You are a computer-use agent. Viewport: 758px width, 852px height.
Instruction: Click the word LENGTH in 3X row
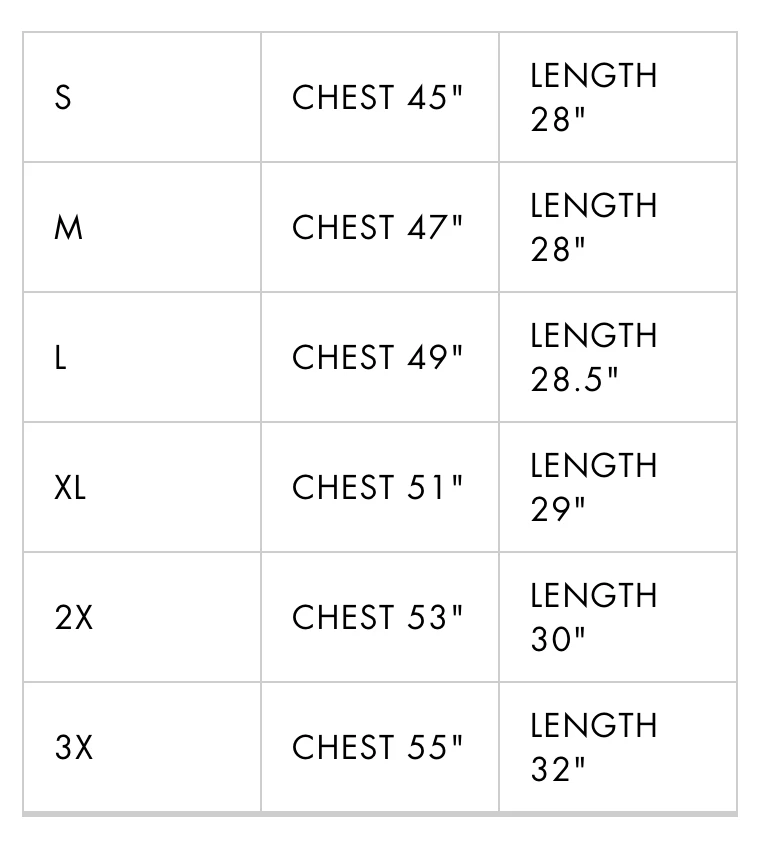tap(594, 726)
